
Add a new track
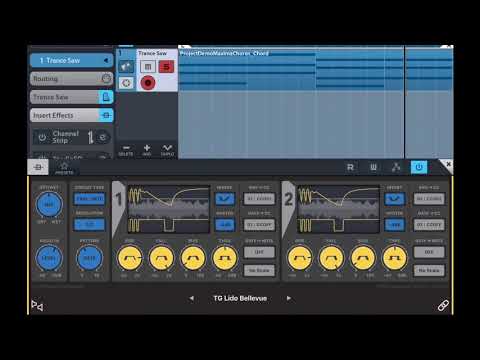[x=147, y=150]
